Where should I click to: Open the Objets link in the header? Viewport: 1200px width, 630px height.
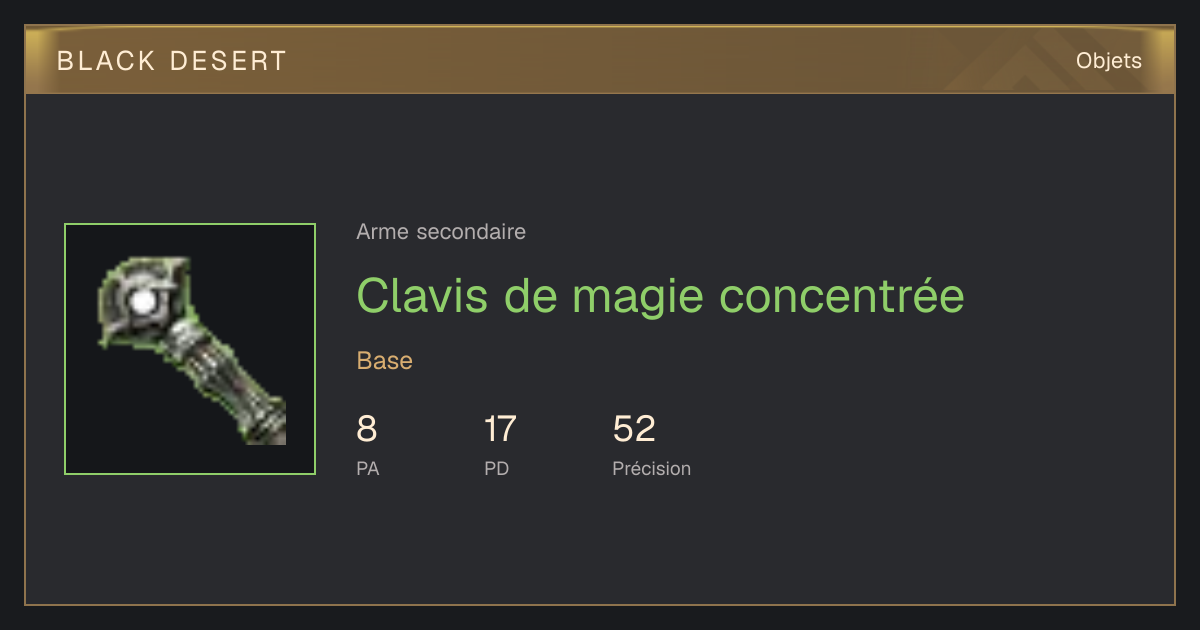tap(1108, 61)
